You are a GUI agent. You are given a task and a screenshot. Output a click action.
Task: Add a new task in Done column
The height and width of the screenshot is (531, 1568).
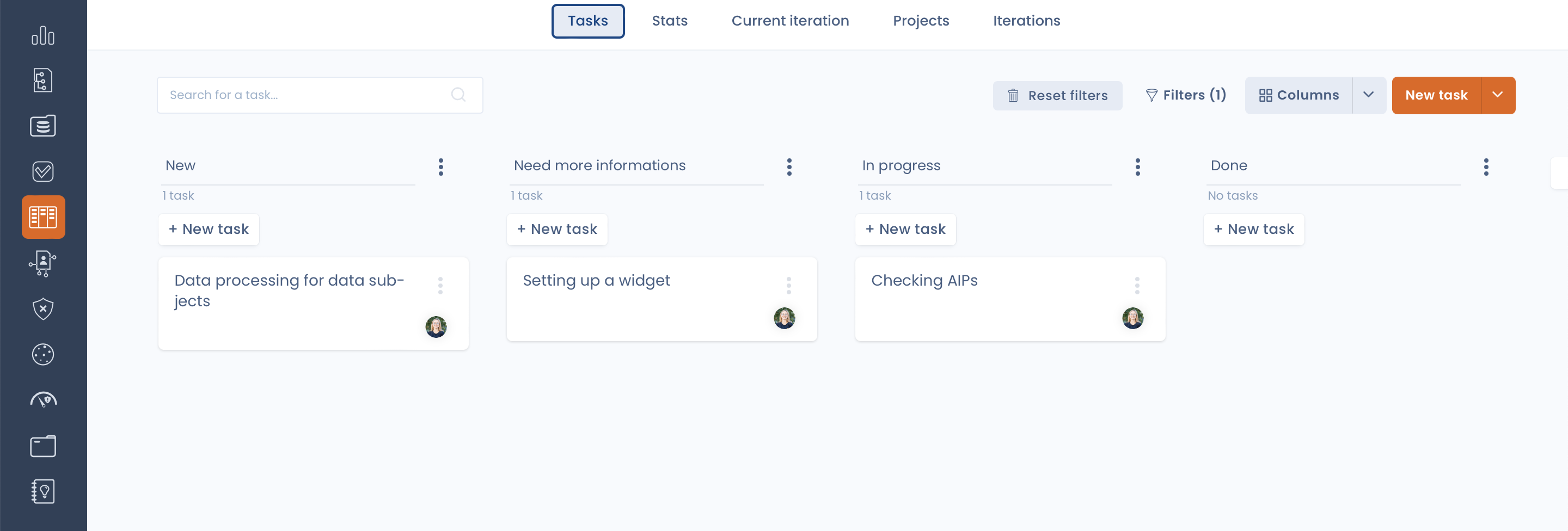coord(1253,229)
